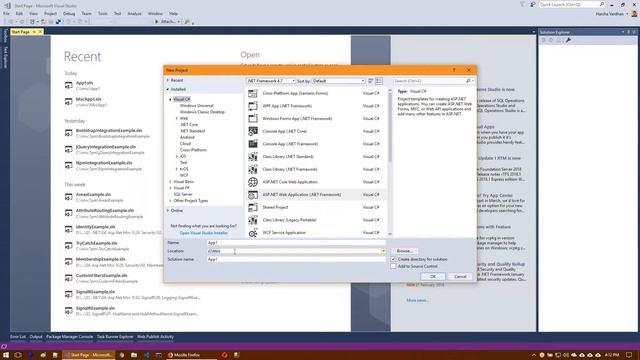
Task: Open the Analyze menu
Action: [134, 13]
